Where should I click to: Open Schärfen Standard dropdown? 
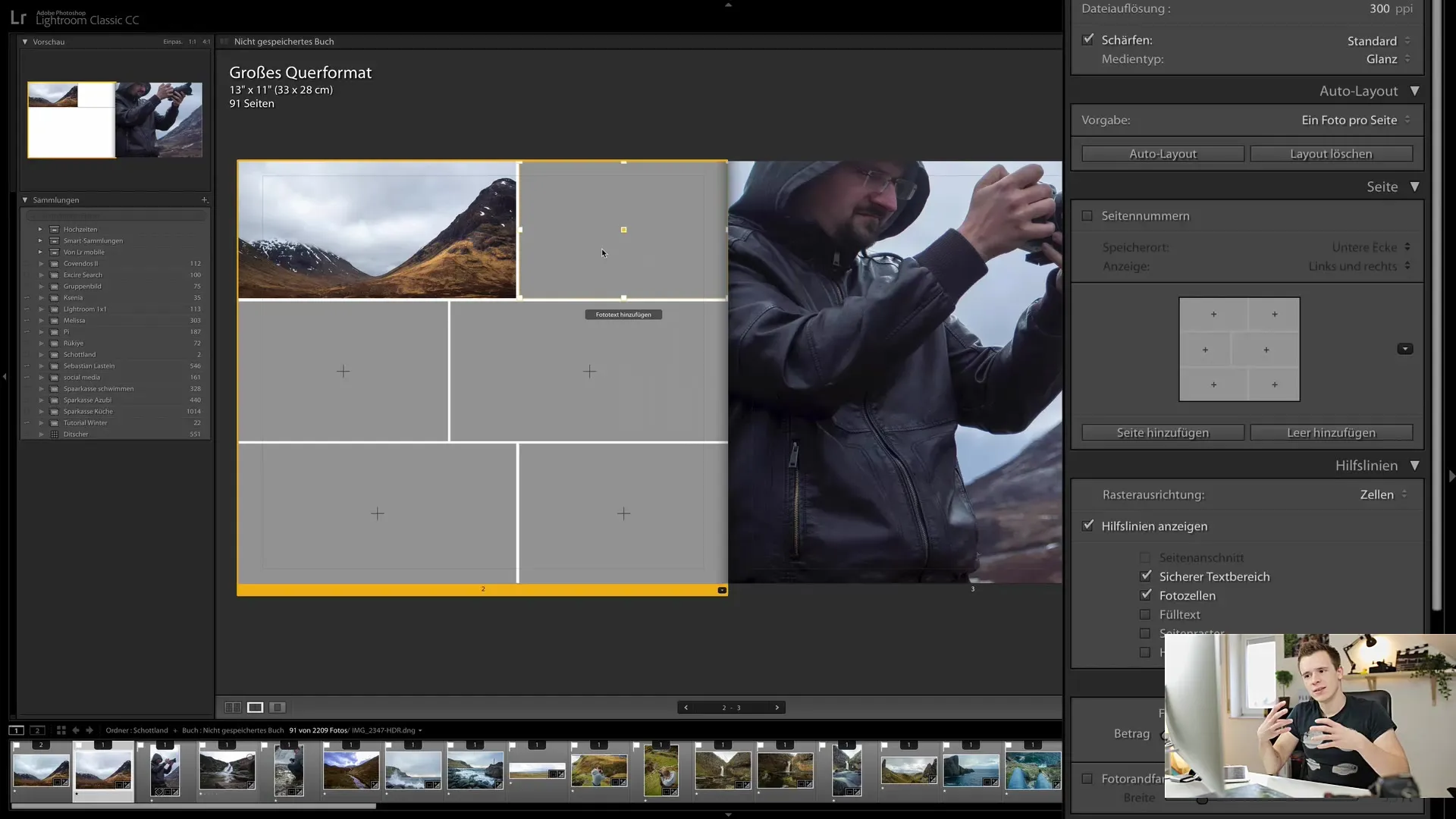click(x=1379, y=40)
